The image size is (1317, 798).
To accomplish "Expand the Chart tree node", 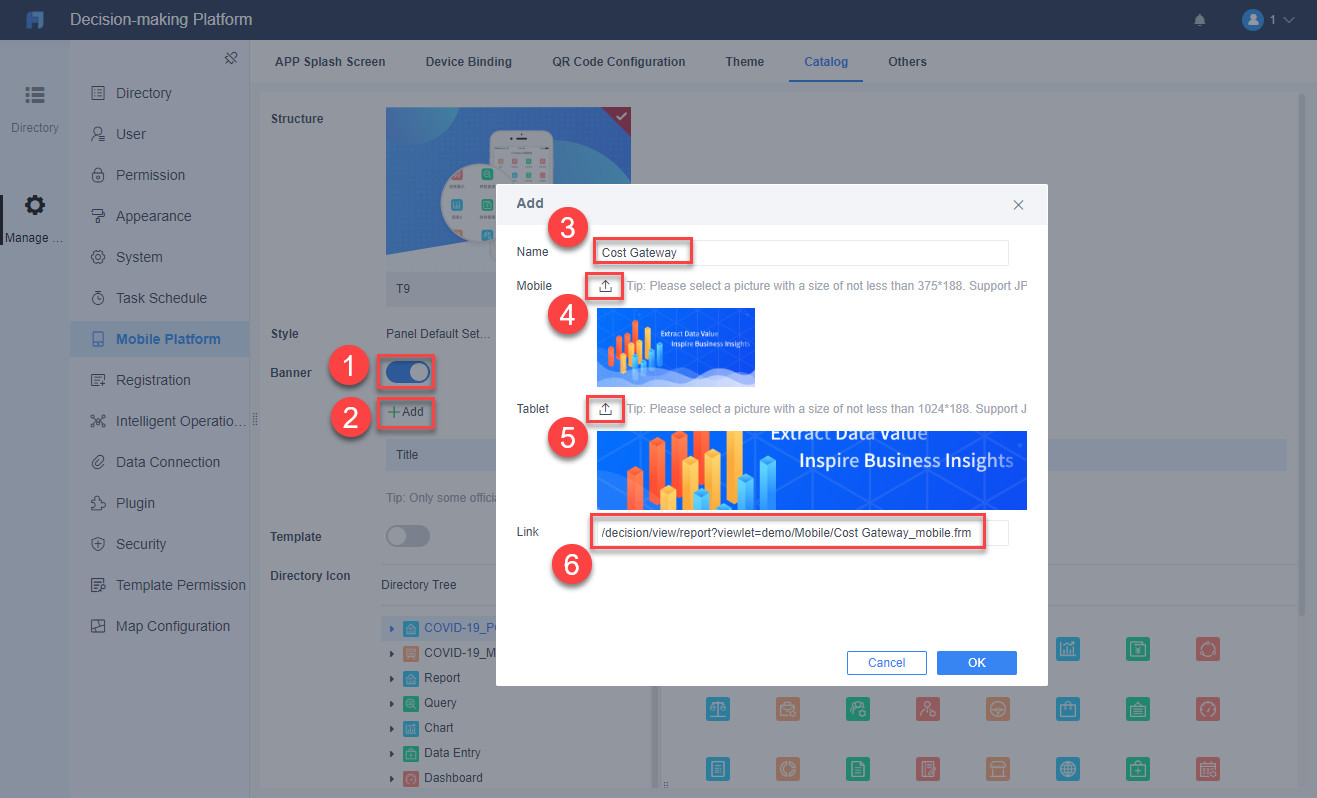I will (392, 728).
